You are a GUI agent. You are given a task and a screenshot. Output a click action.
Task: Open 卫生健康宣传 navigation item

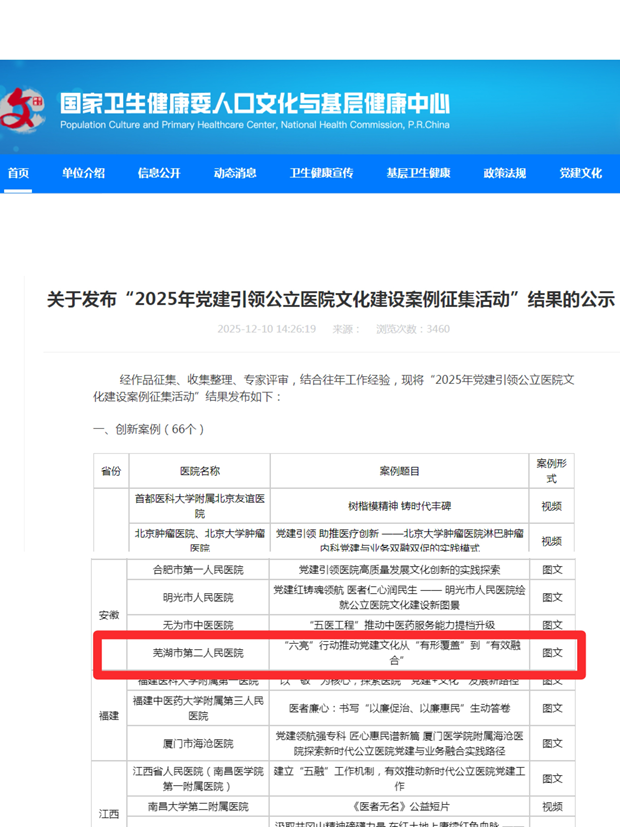click(x=322, y=173)
